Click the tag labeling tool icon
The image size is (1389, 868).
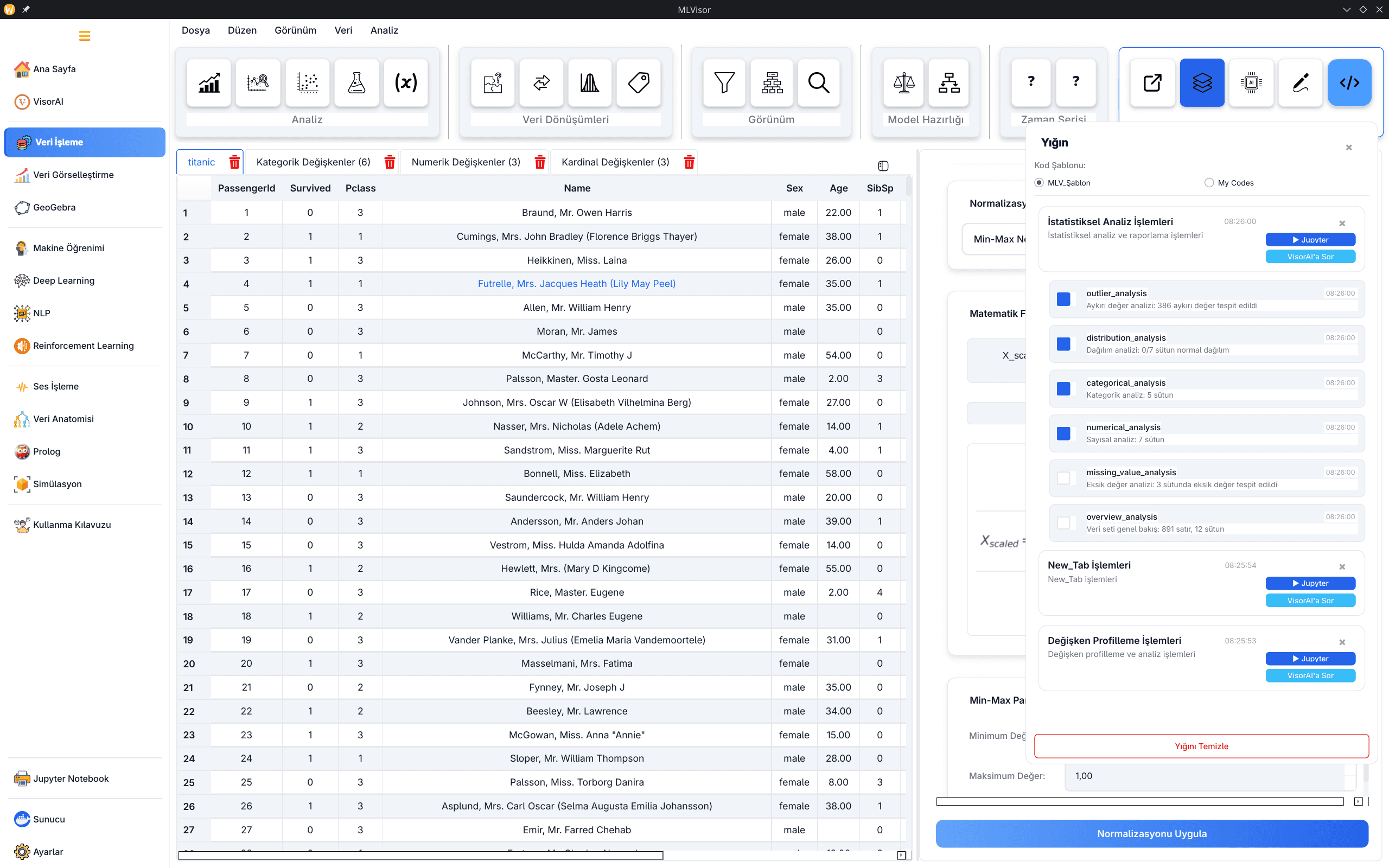[x=638, y=82]
